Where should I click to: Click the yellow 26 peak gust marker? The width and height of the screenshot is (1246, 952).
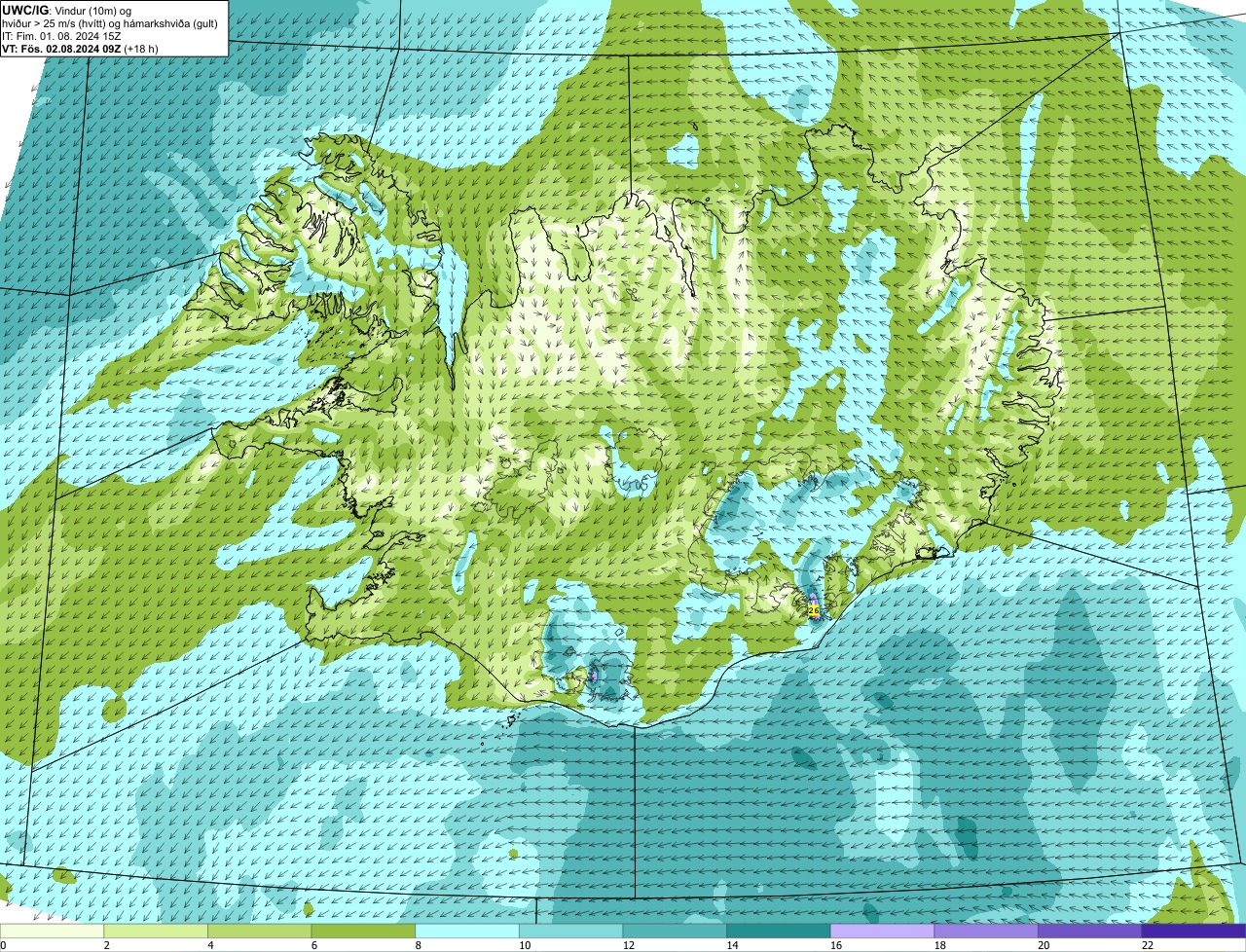[x=814, y=610]
